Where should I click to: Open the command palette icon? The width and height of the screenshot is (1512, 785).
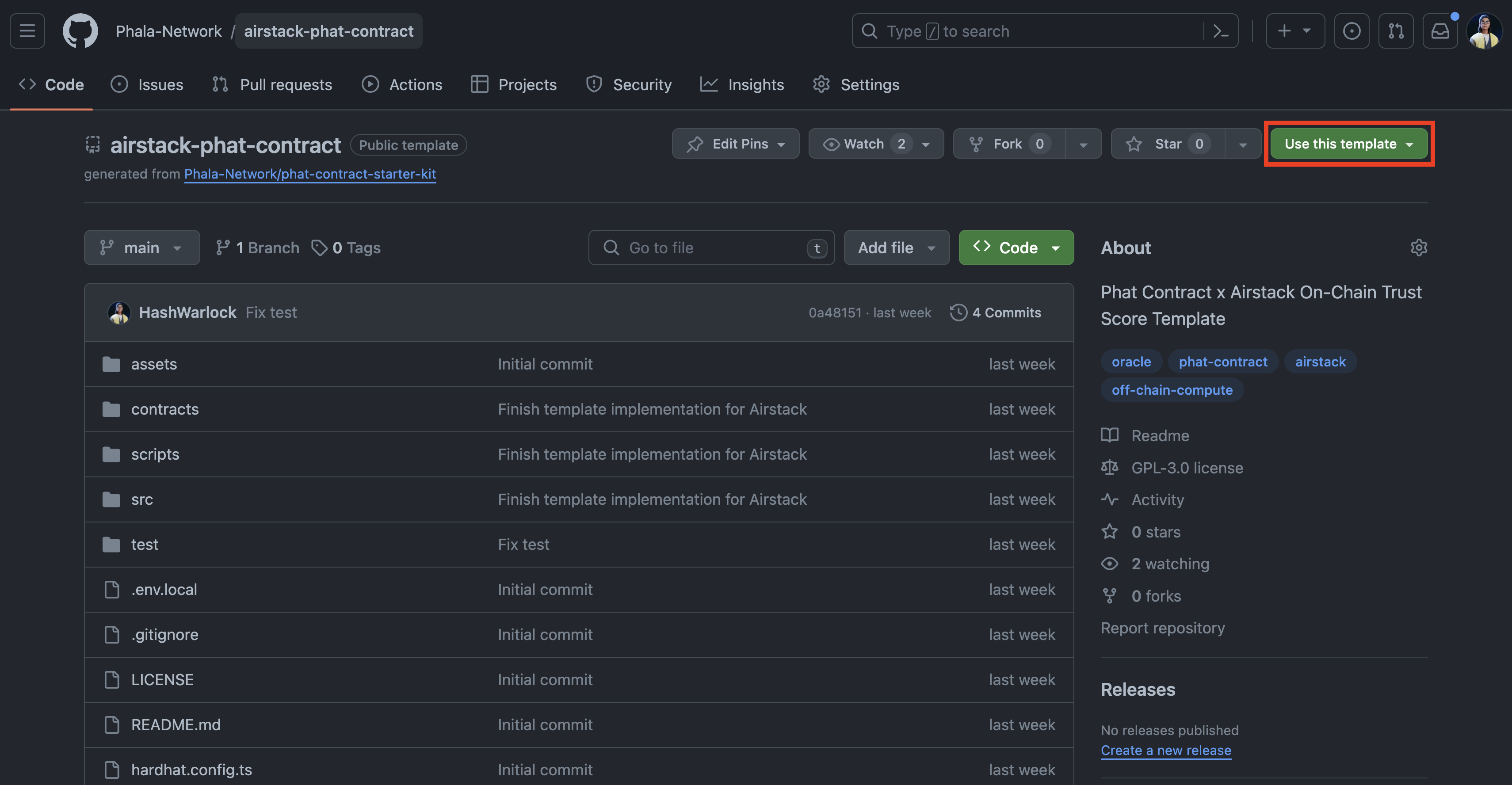[x=1221, y=30]
